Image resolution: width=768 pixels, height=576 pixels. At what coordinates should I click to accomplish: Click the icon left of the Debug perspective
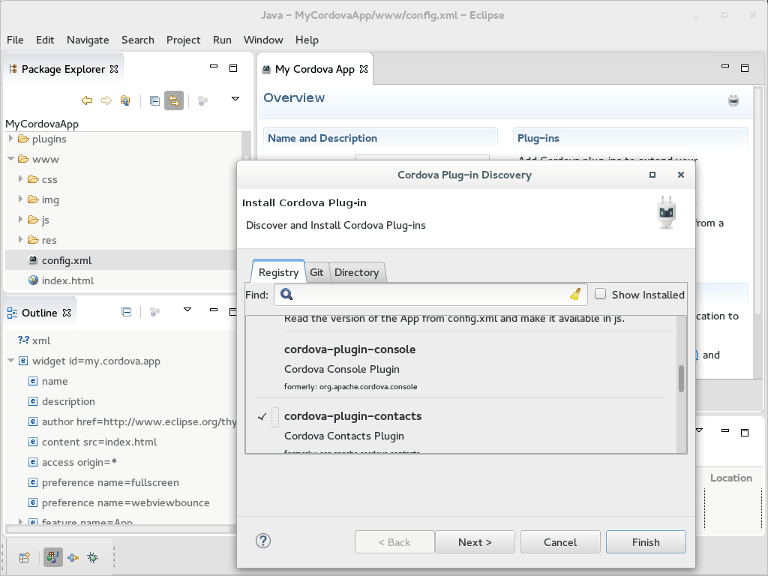[73, 557]
